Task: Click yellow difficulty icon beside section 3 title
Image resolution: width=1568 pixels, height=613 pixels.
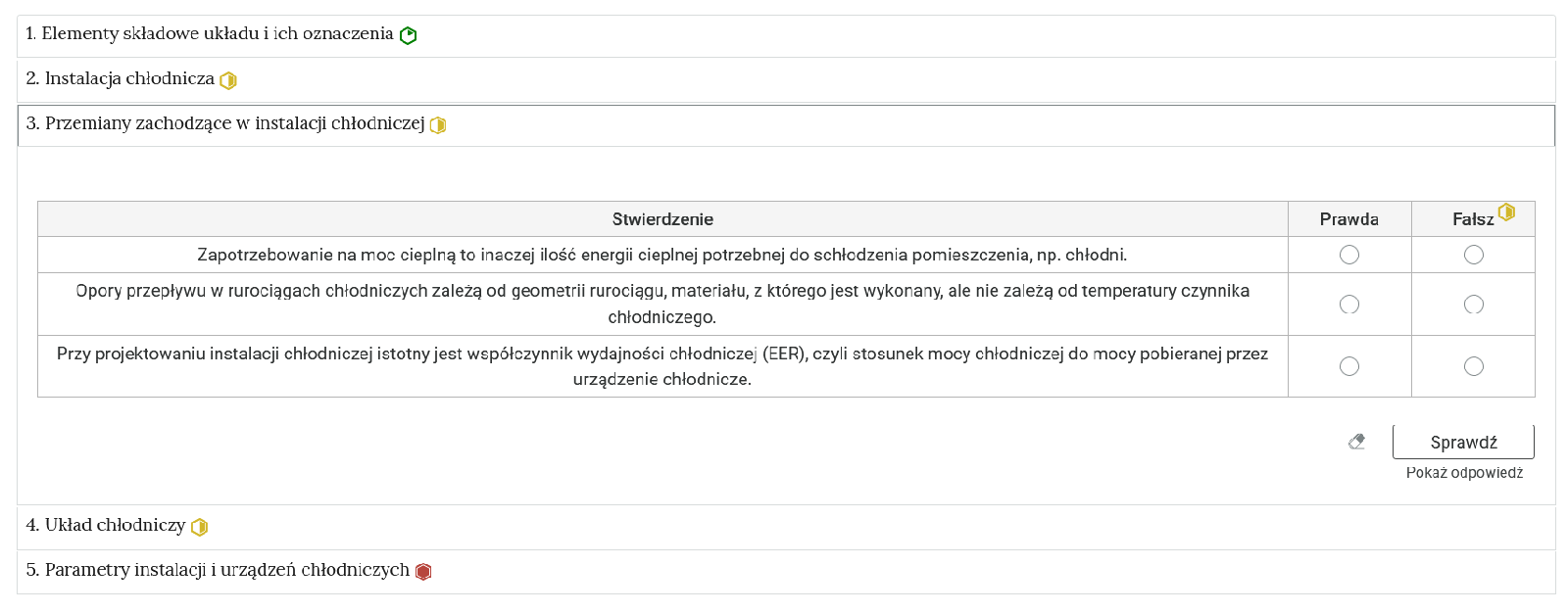Action: click(438, 125)
